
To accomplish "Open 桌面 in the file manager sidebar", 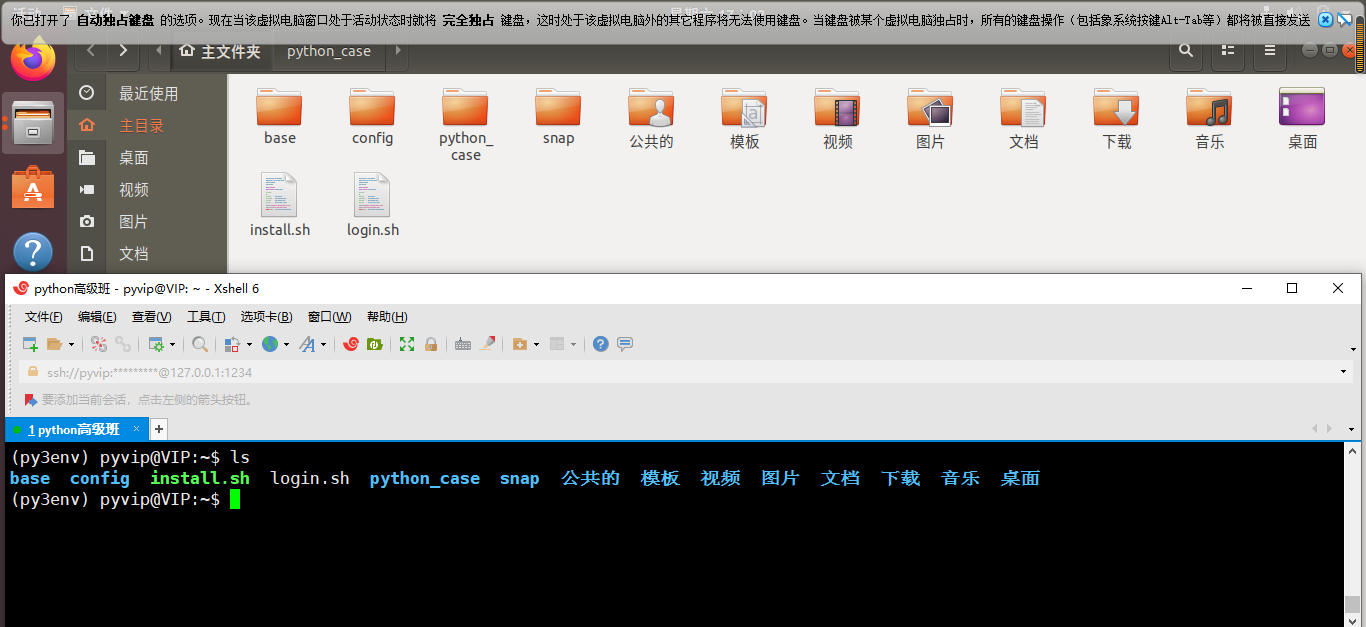I will [147, 157].
